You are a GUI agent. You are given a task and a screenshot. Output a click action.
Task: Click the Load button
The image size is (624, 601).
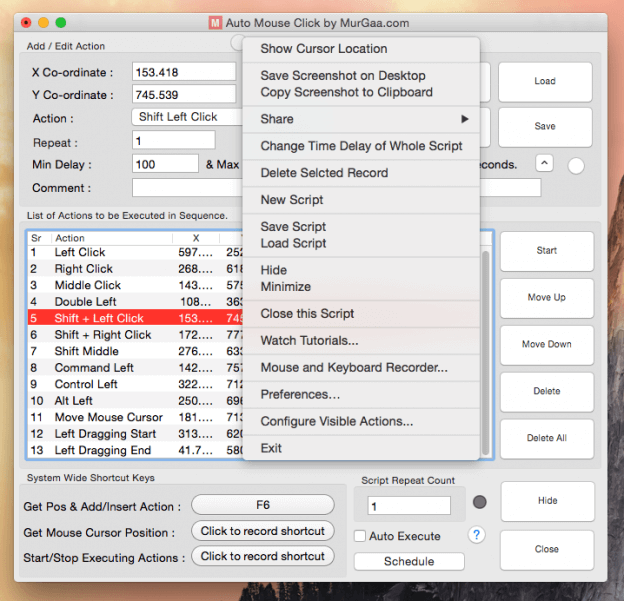click(545, 81)
